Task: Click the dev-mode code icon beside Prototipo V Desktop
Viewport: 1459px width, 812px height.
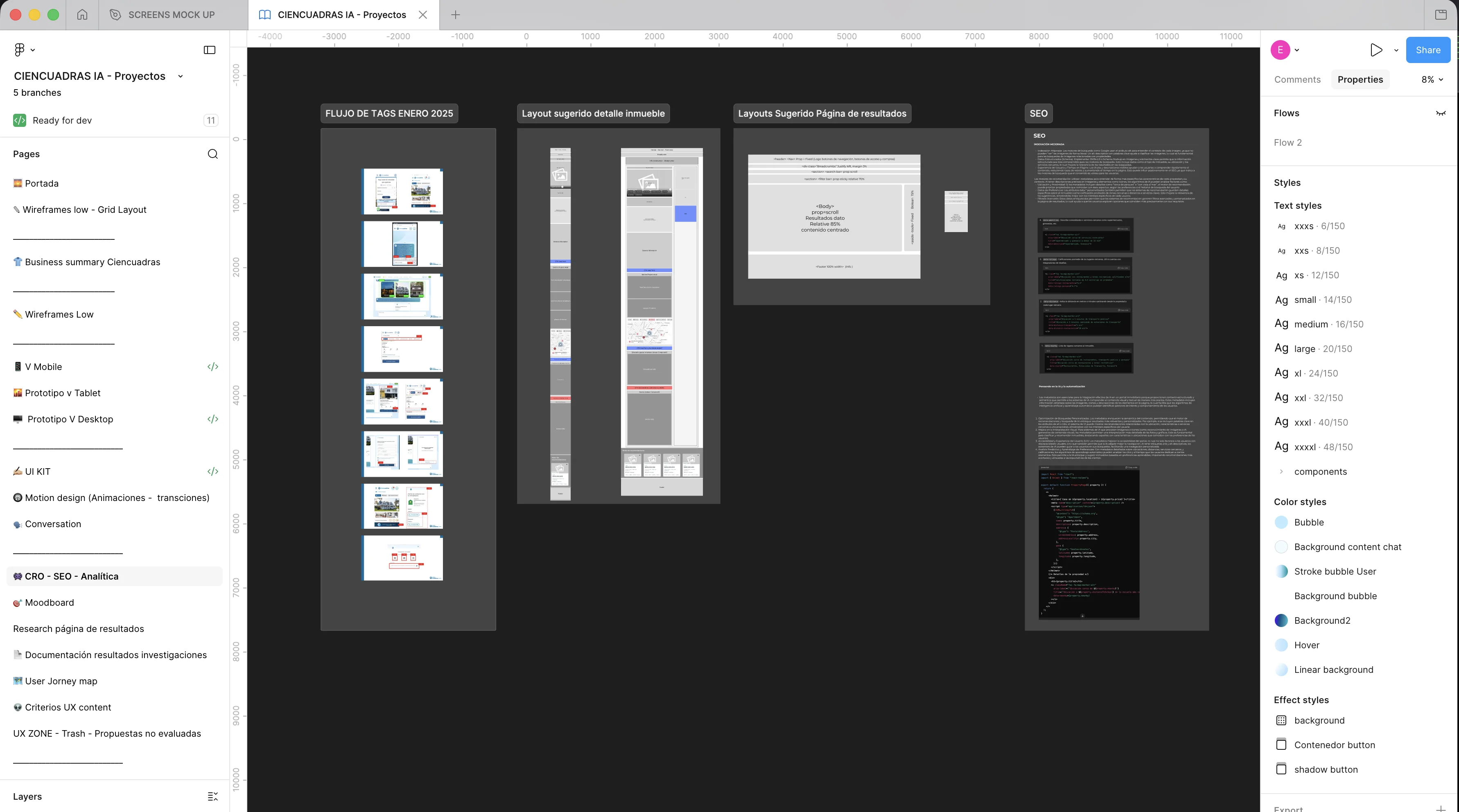Action: coord(213,419)
